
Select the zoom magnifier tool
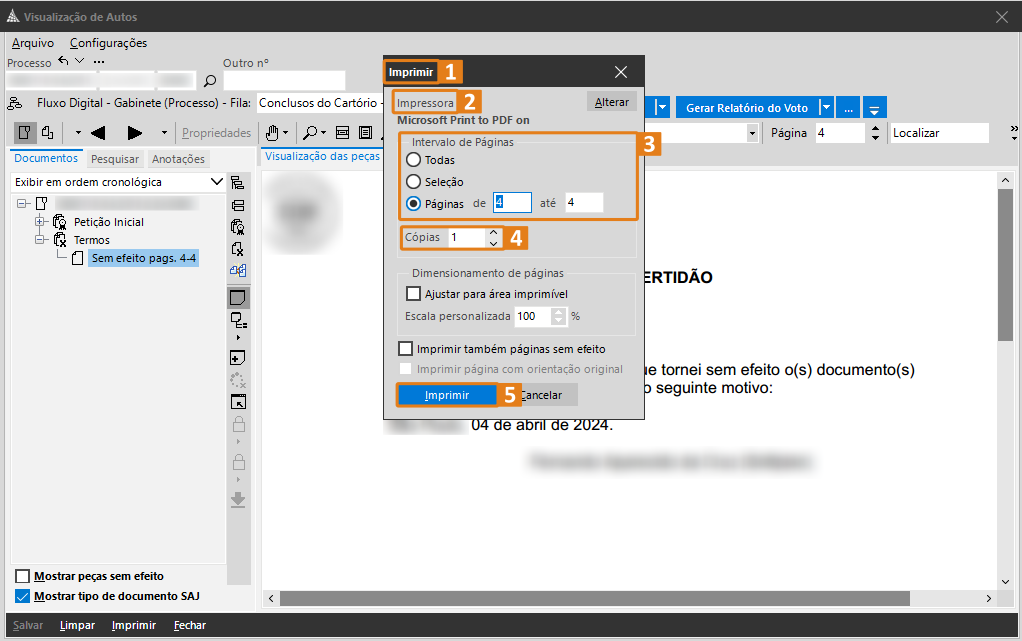310,133
